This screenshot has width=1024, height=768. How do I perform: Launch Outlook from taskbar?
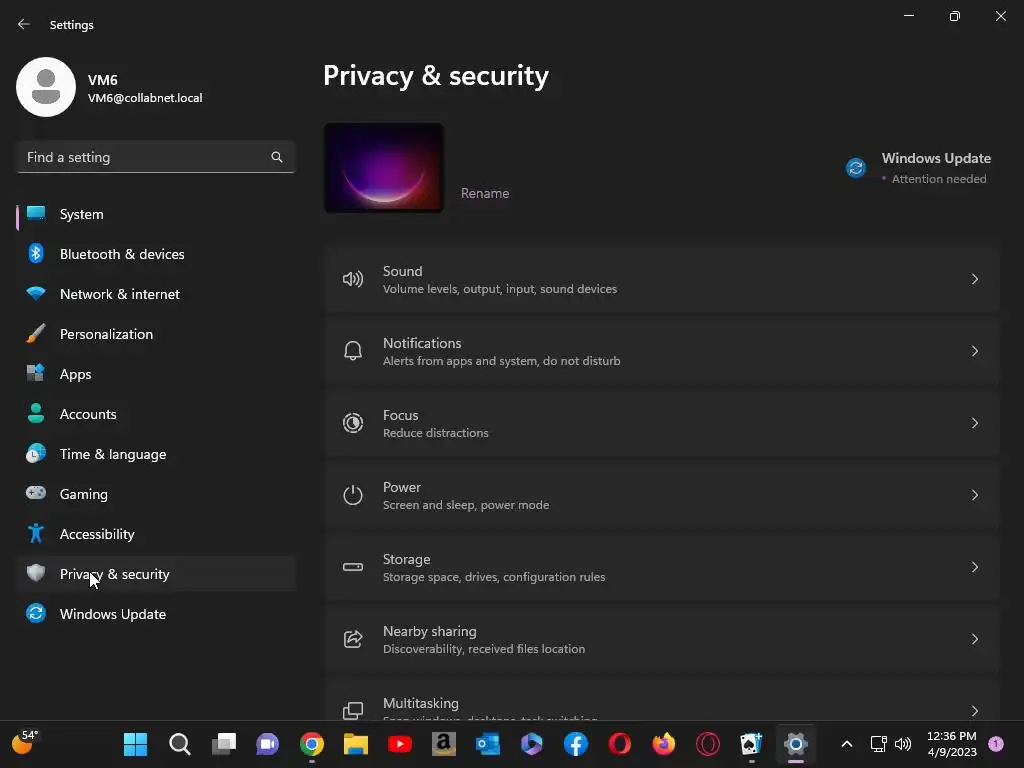(488, 744)
